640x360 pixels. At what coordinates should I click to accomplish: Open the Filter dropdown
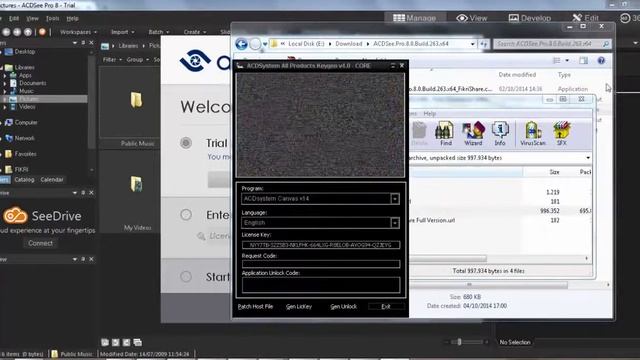click(x=112, y=60)
